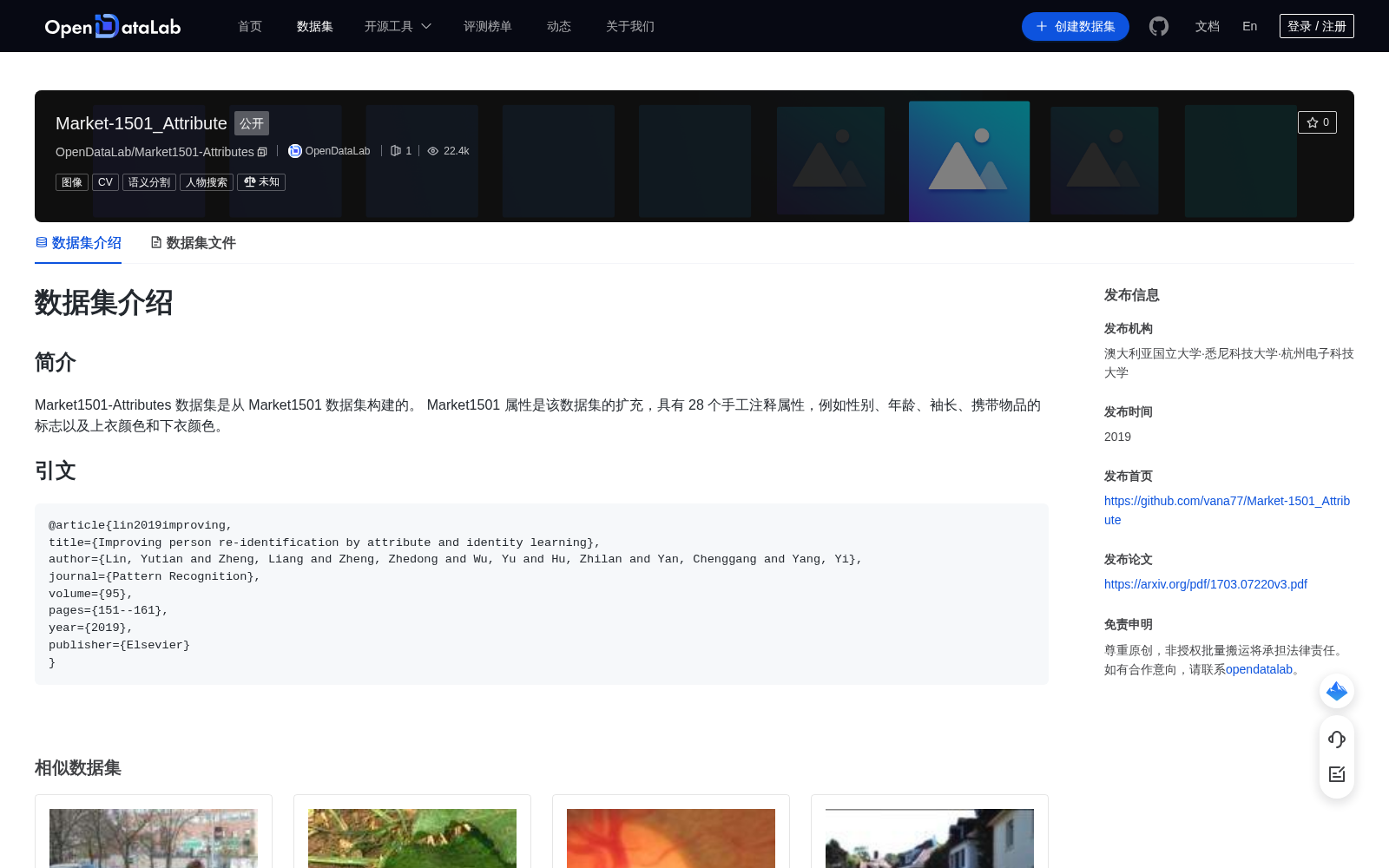Click the 公开 visibility badge
The height and width of the screenshot is (868, 1389).
252,123
